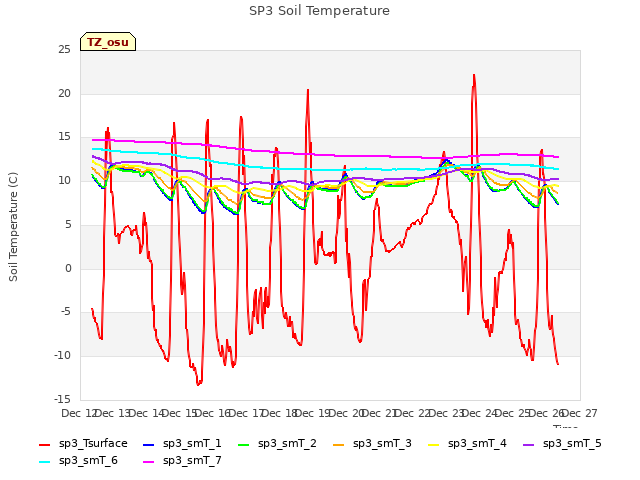Click the green sp3_smT_2 legend color marker
640x480 pixels.
tap(244, 444)
